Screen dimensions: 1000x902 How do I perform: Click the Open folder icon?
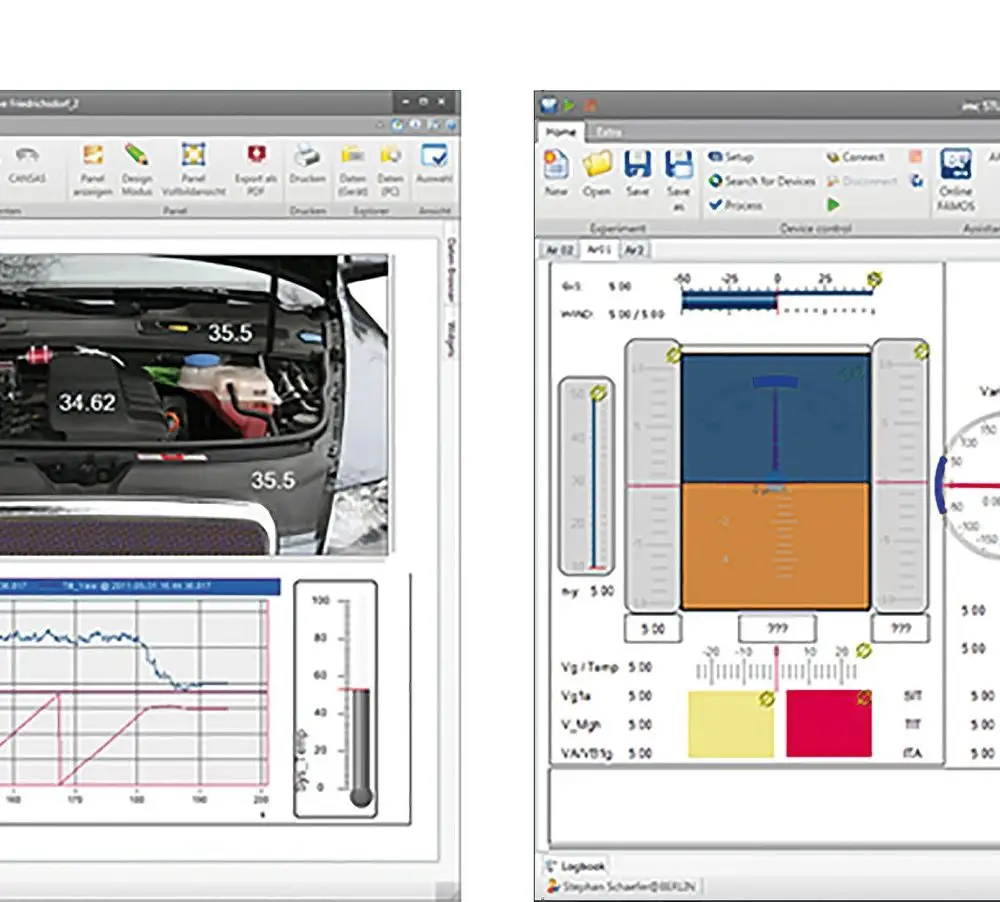click(x=596, y=165)
